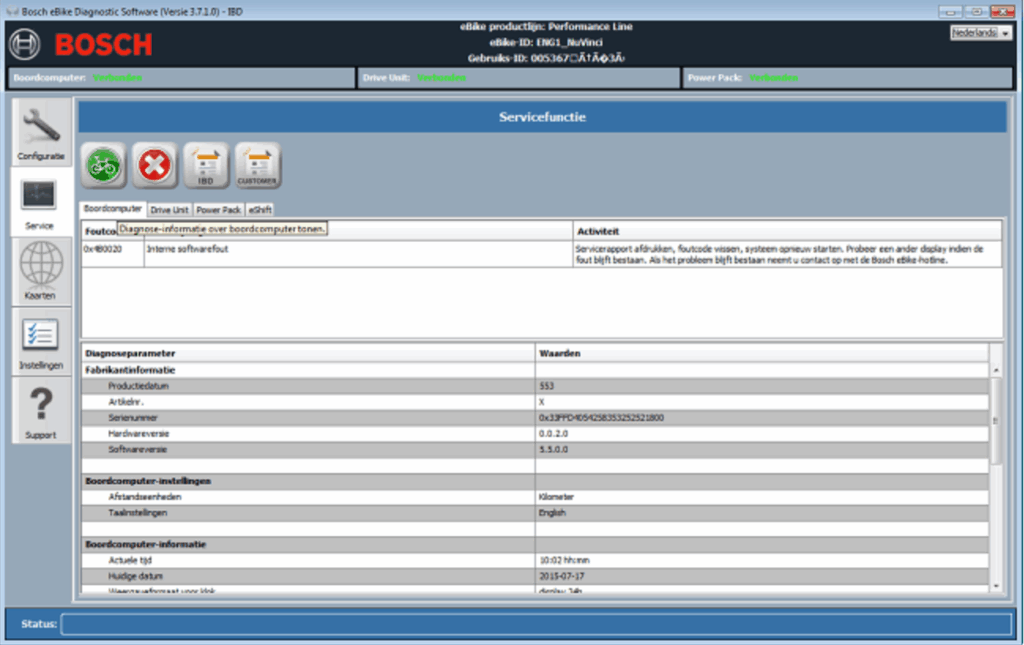The height and width of the screenshot is (645, 1024).
Task: Click the application icon in the title bar
Action: click(12, 11)
